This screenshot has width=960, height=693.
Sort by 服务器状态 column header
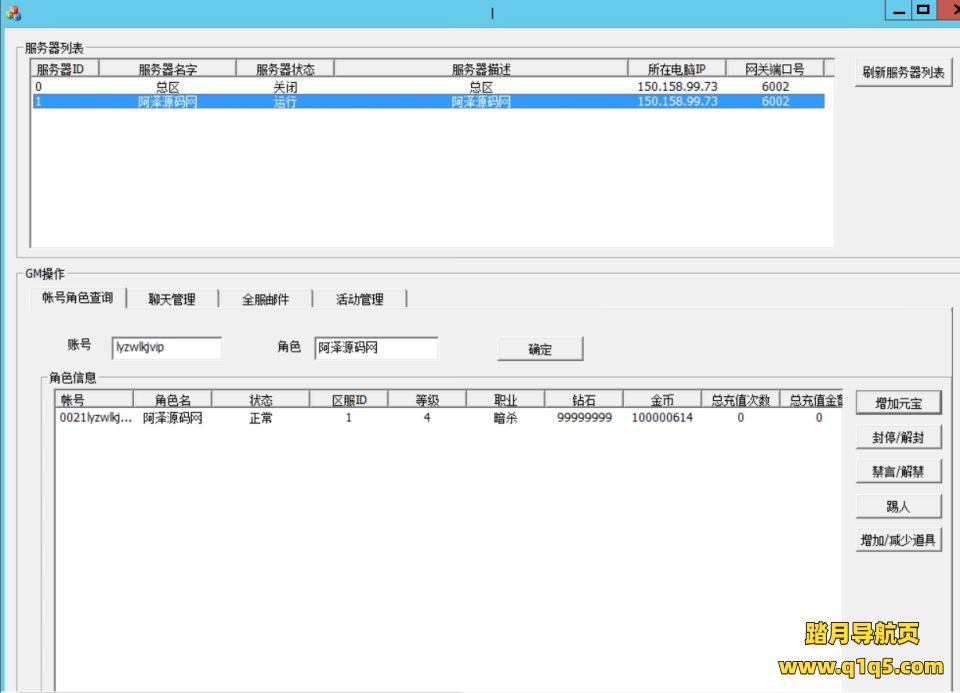(285, 69)
